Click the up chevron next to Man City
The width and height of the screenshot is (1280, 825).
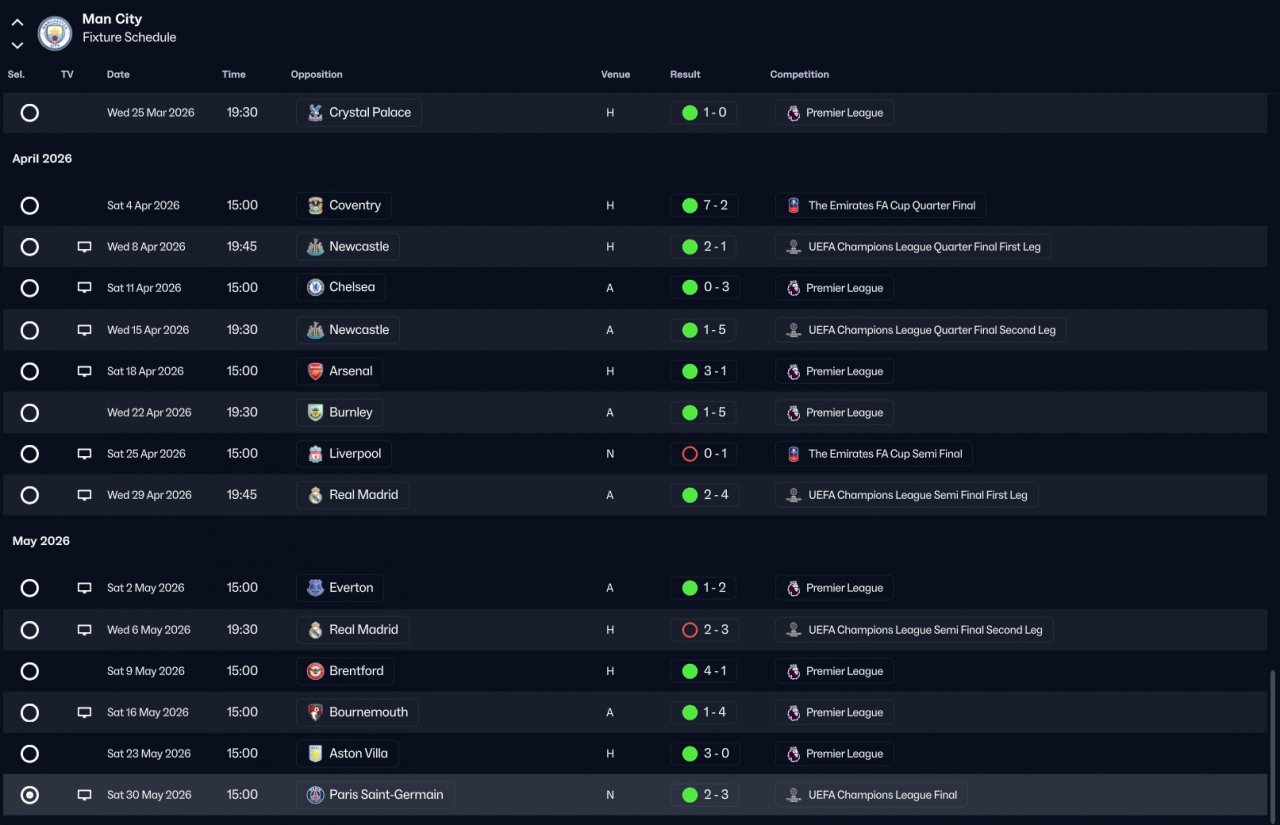pyautogui.click(x=17, y=23)
